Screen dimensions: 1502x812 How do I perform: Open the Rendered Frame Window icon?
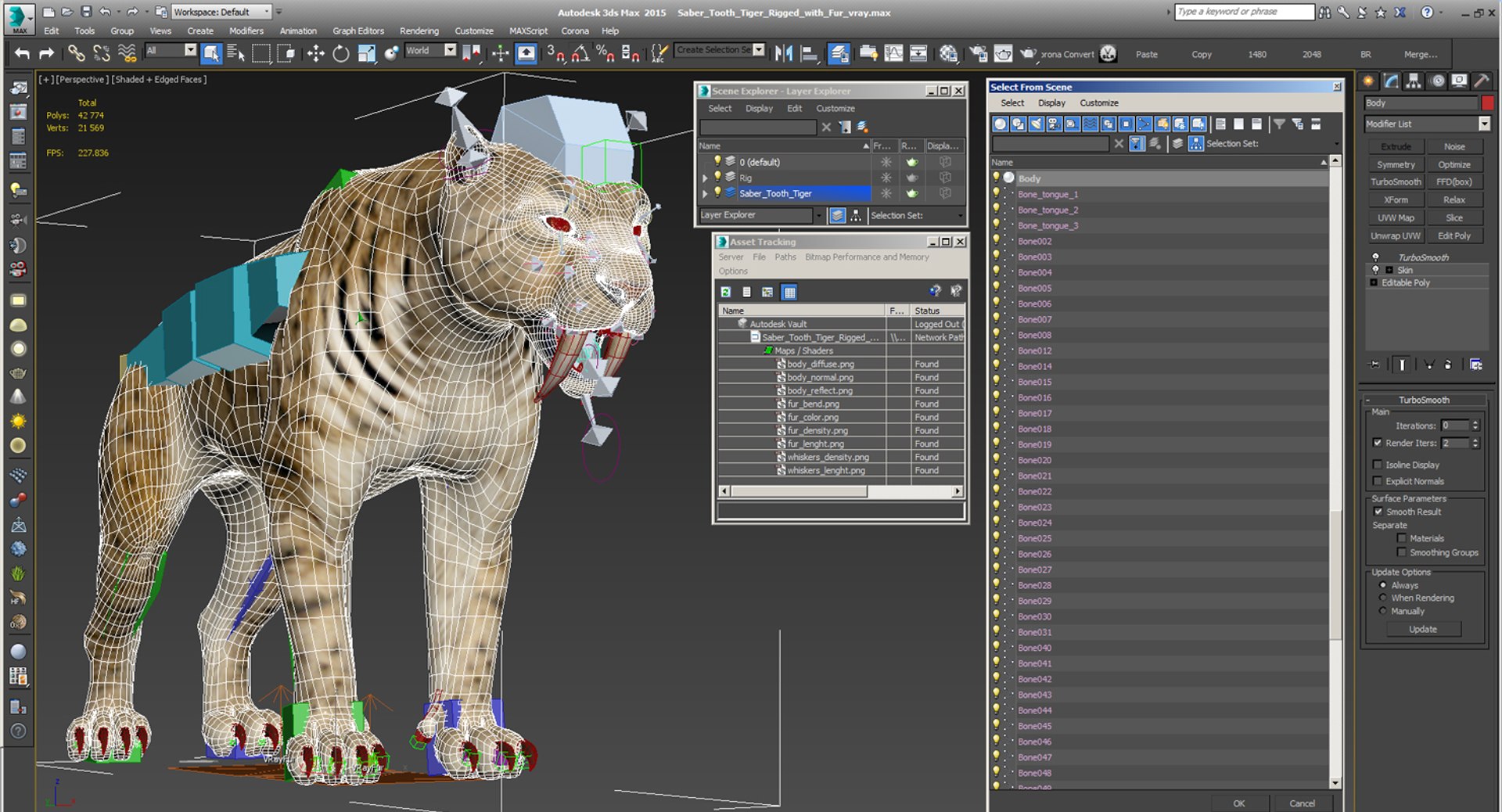point(1003,53)
